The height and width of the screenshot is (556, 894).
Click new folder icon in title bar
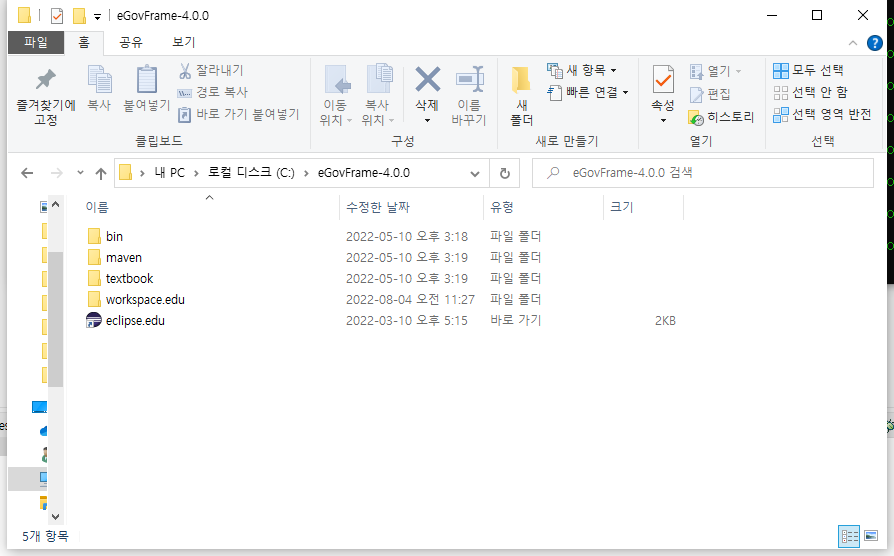(79, 16)
